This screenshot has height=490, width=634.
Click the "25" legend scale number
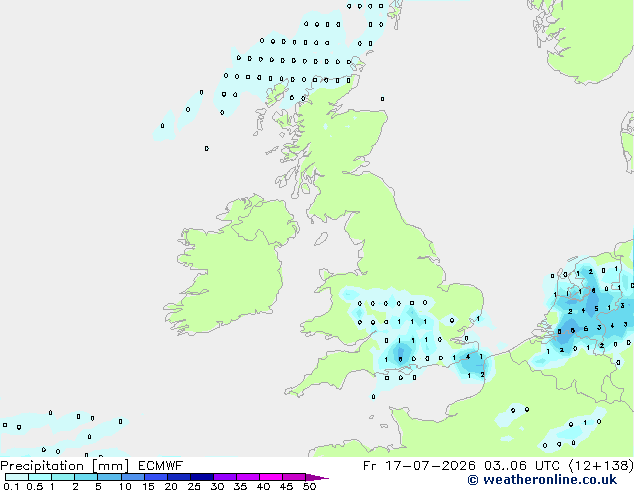pos(194,486)
